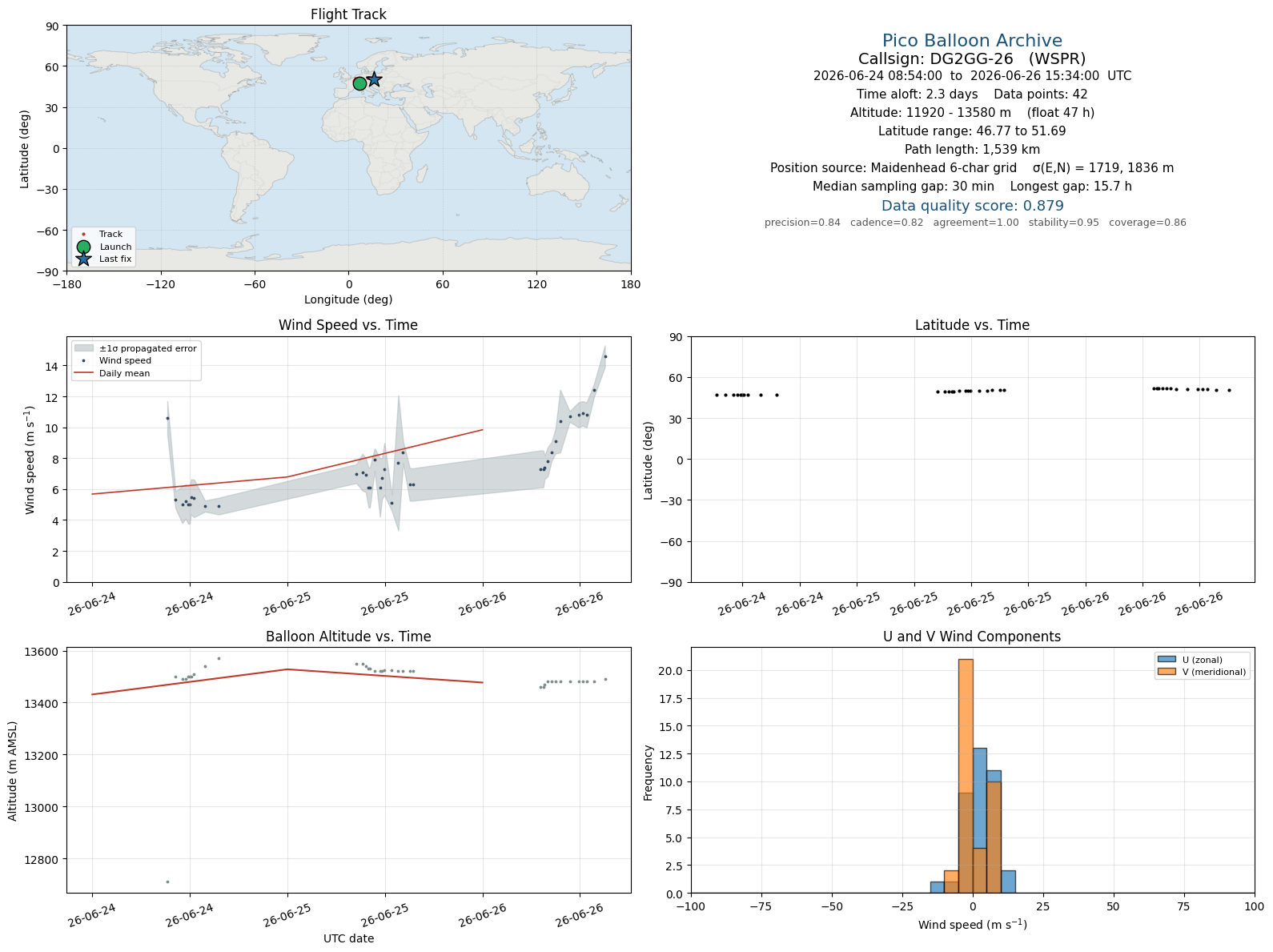Image resolution: width=1273 pixels, height=952 pixels.
Task: Click the green Launch marker on the map
Action: pos(359,83)
